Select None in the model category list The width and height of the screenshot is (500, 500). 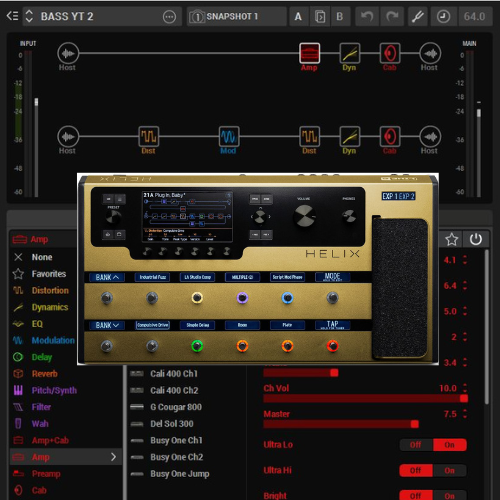(42, 257)
